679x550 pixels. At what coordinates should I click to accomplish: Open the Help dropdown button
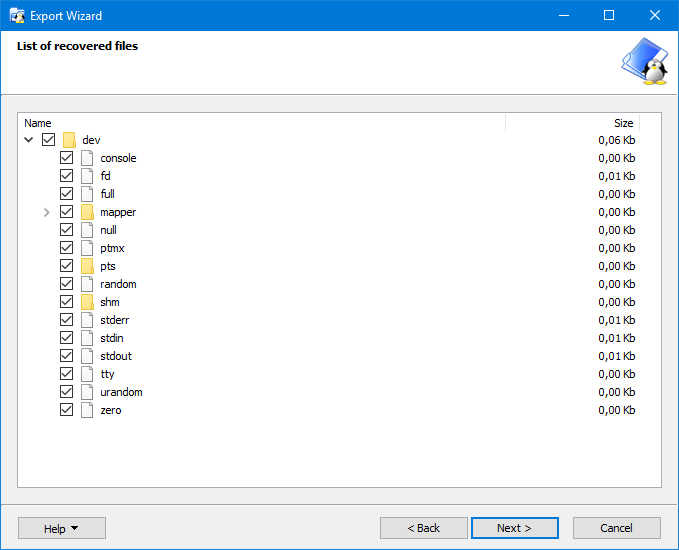coord(62,528)
